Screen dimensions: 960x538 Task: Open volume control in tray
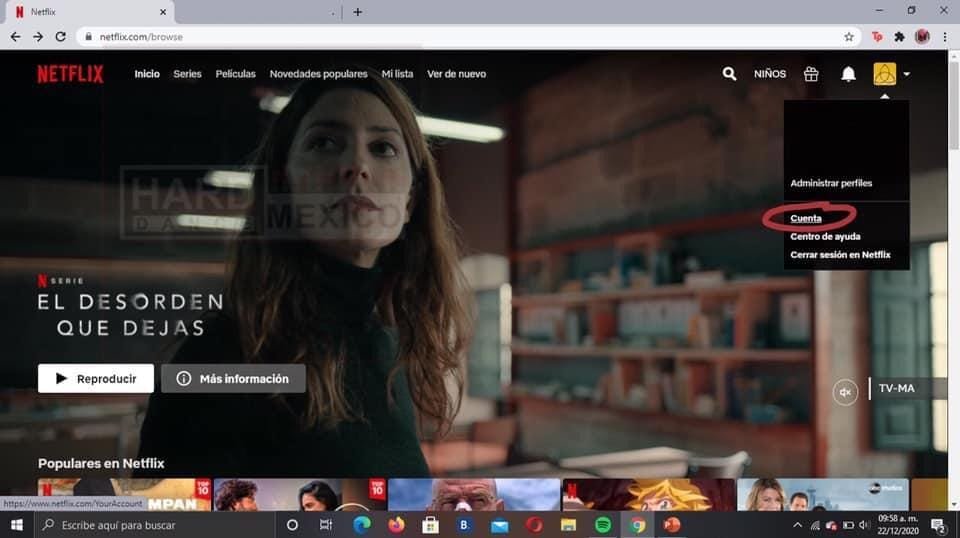pyautogui.click(x=864, y=525)
